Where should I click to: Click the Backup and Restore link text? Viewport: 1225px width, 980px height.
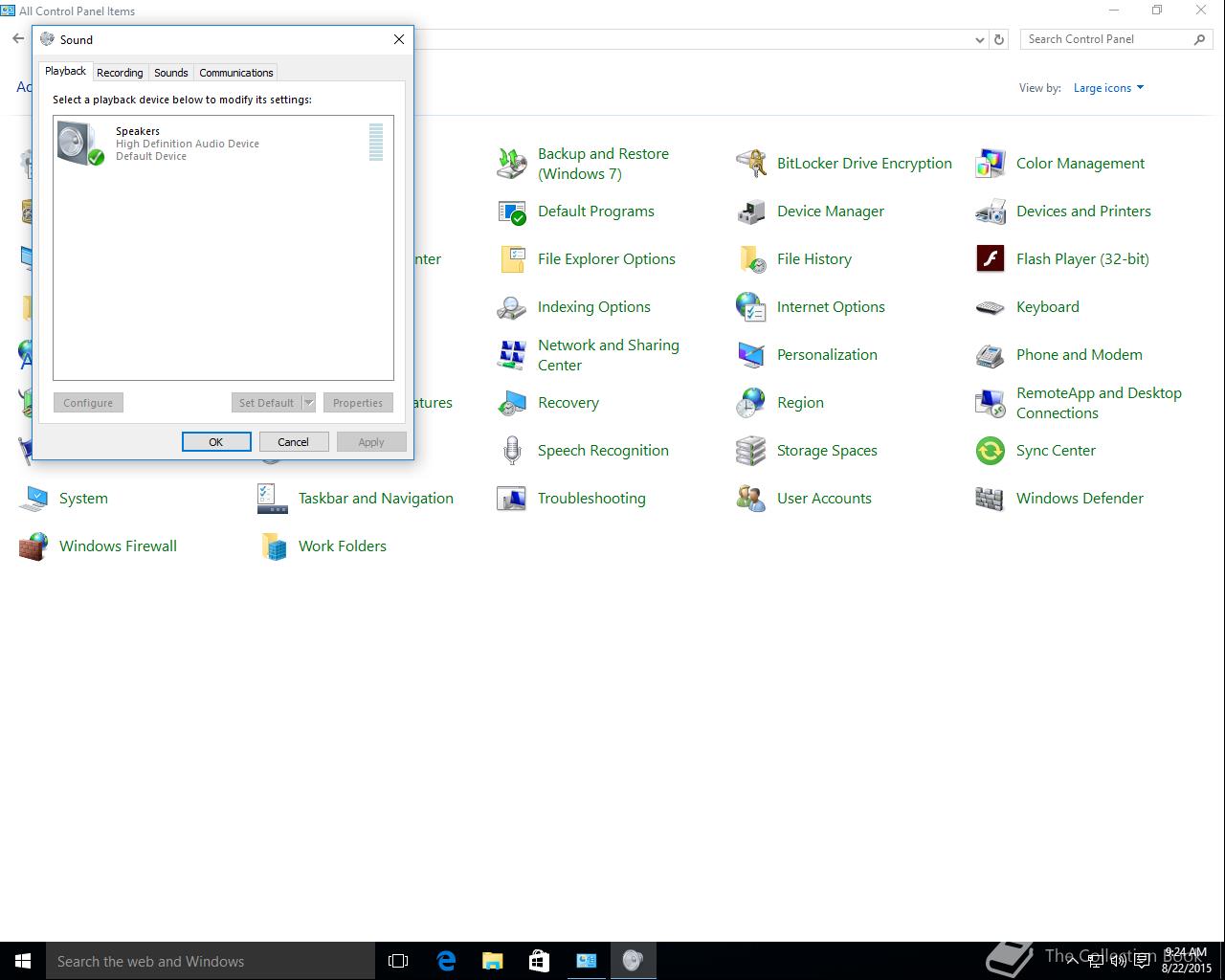pyautogui.click(x=603, y=164)
